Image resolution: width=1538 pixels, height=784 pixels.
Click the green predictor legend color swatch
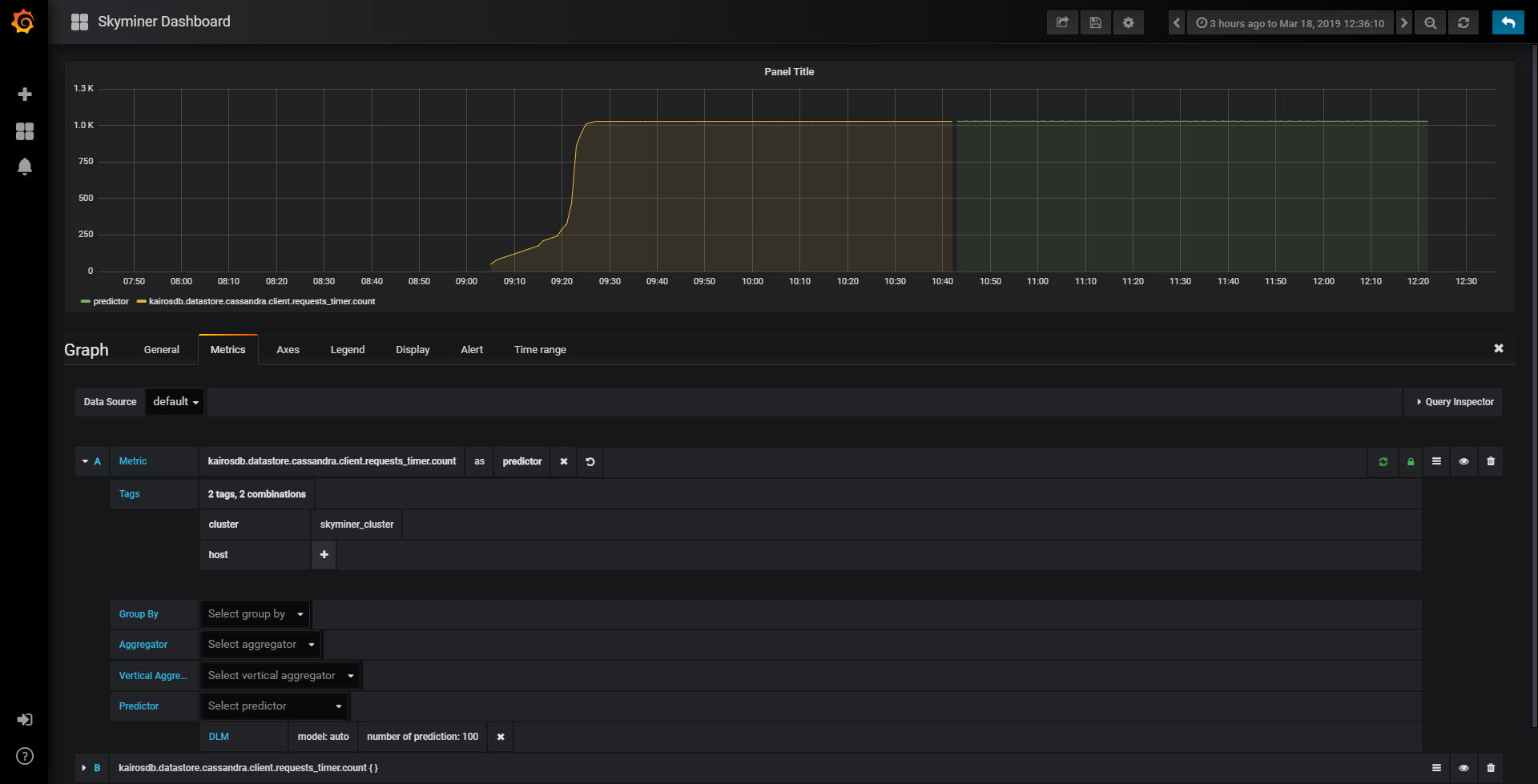pos(86,302)
